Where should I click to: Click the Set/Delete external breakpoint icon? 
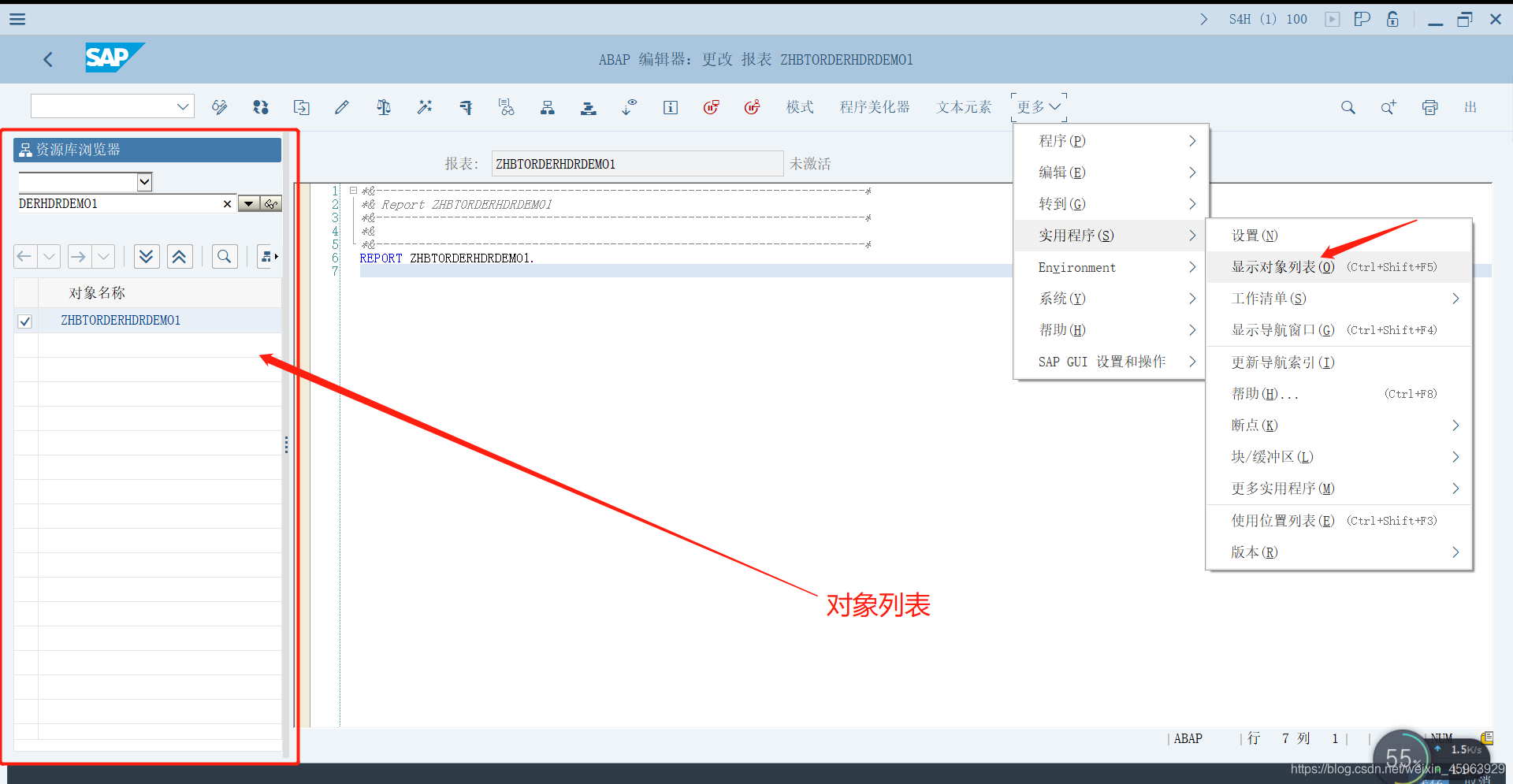pos(753,107)
